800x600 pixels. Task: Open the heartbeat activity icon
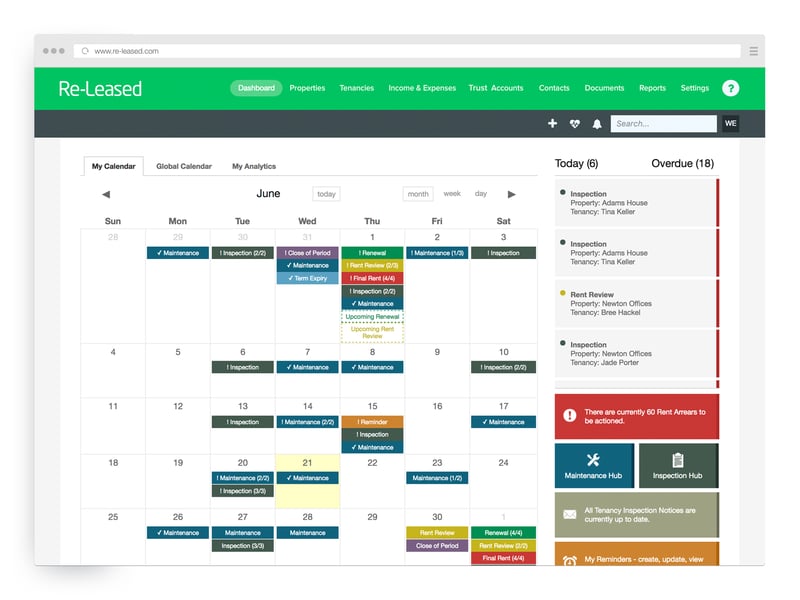click(575, 124)
